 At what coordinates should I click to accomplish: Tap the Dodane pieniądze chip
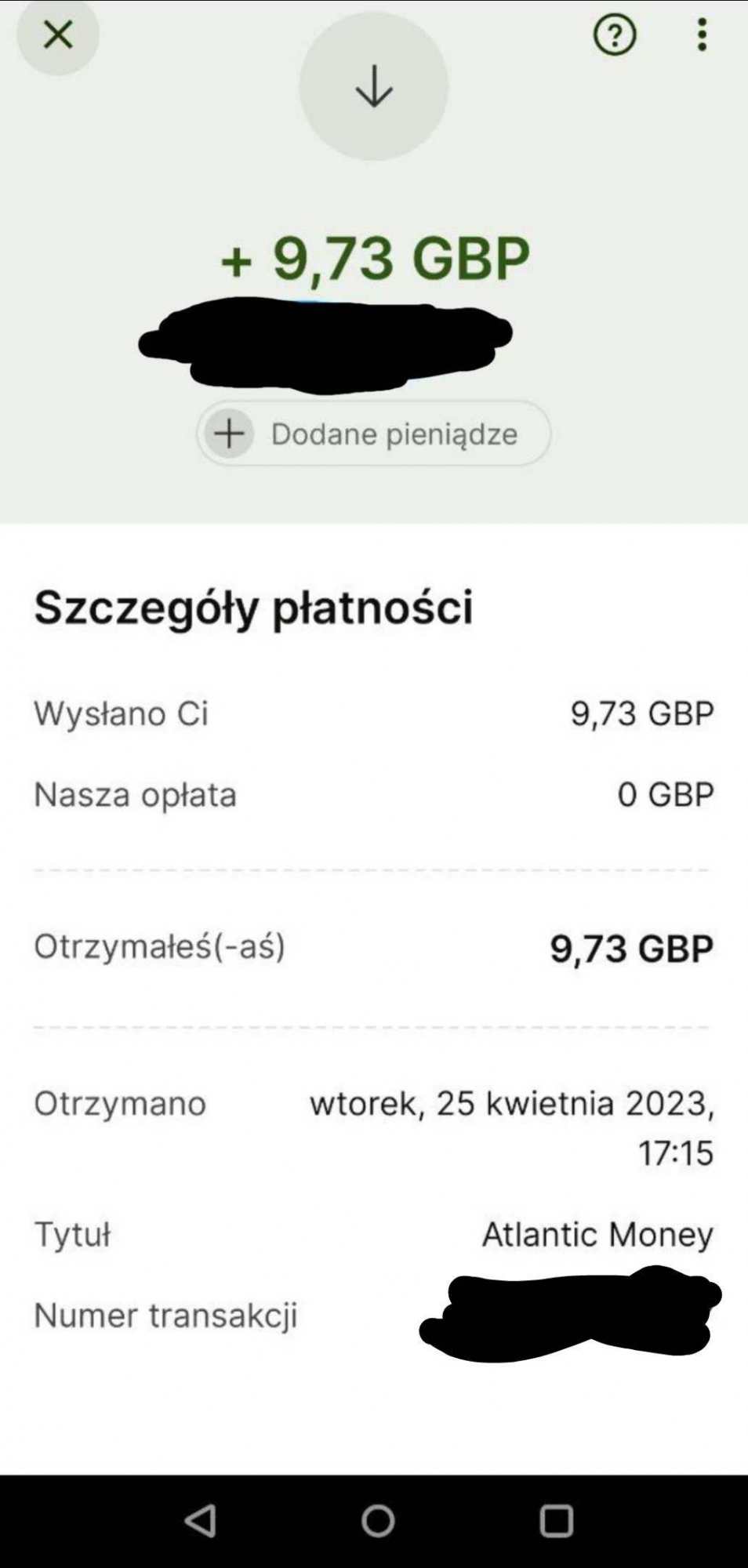click(x=393, y=434)
